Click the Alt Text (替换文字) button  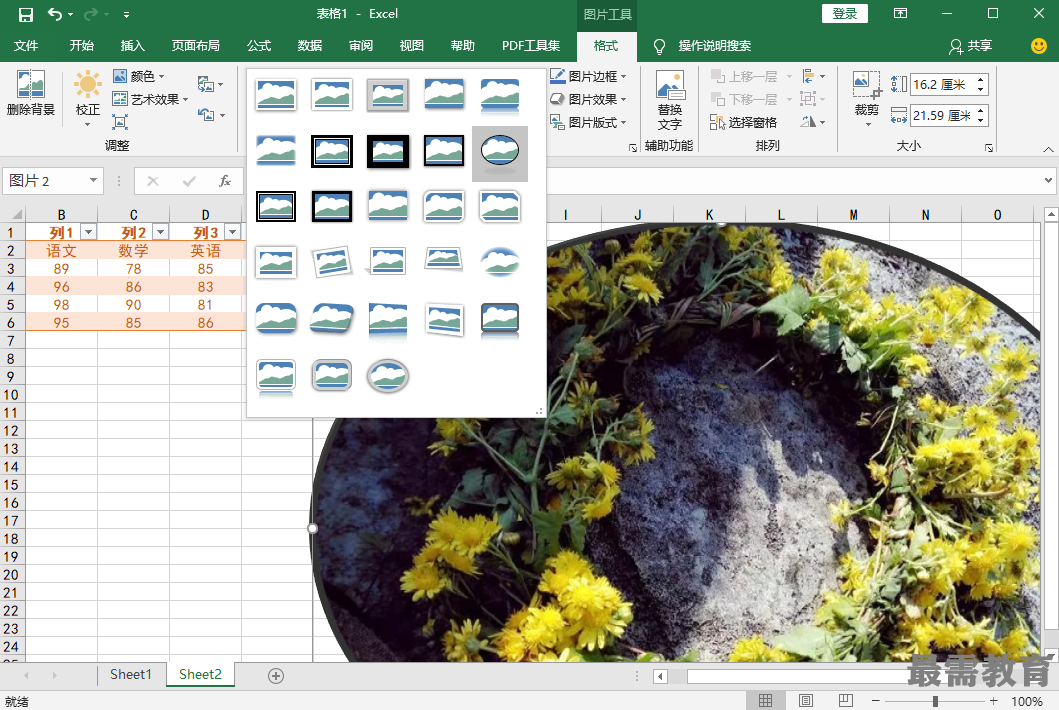pyautogui.click(x=669, y=100)
